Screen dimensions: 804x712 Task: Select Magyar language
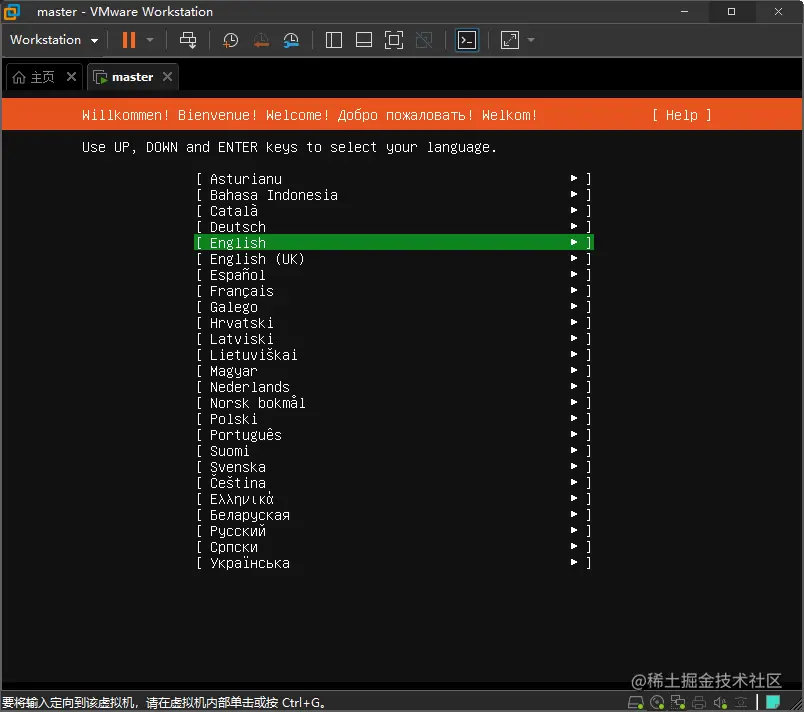pos(394,371)
